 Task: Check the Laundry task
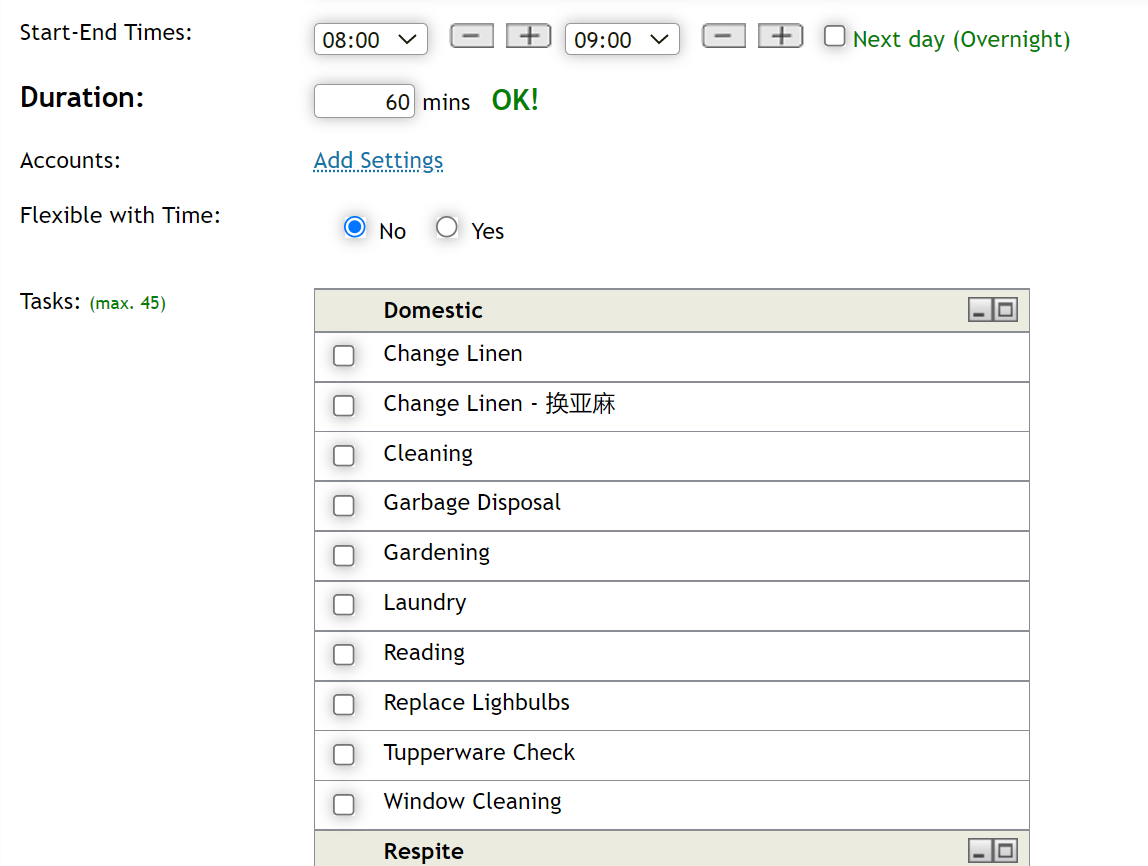[344, 605]
